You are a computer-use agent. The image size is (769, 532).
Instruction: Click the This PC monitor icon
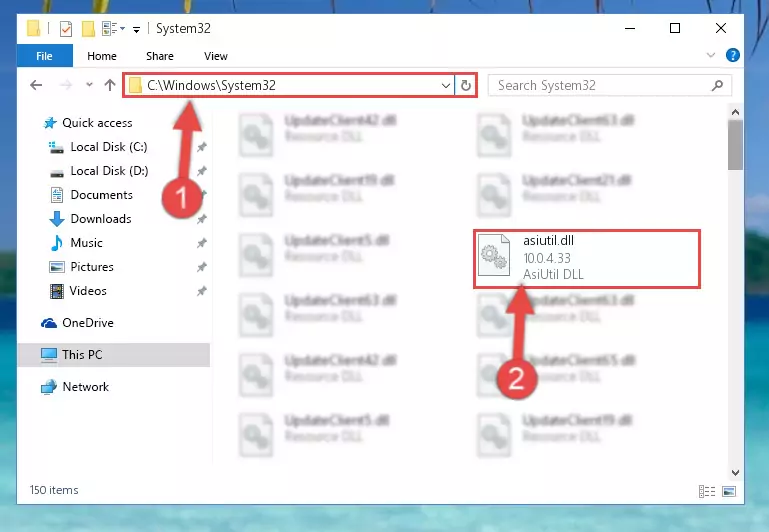point(49,355)
